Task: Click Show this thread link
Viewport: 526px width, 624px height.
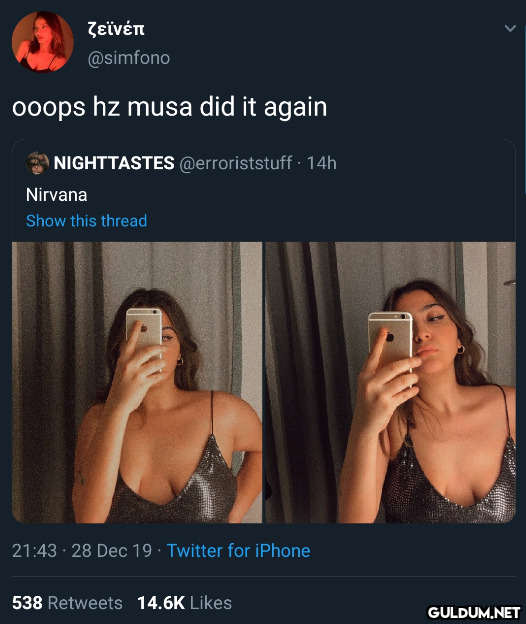Action: point(86,221)
